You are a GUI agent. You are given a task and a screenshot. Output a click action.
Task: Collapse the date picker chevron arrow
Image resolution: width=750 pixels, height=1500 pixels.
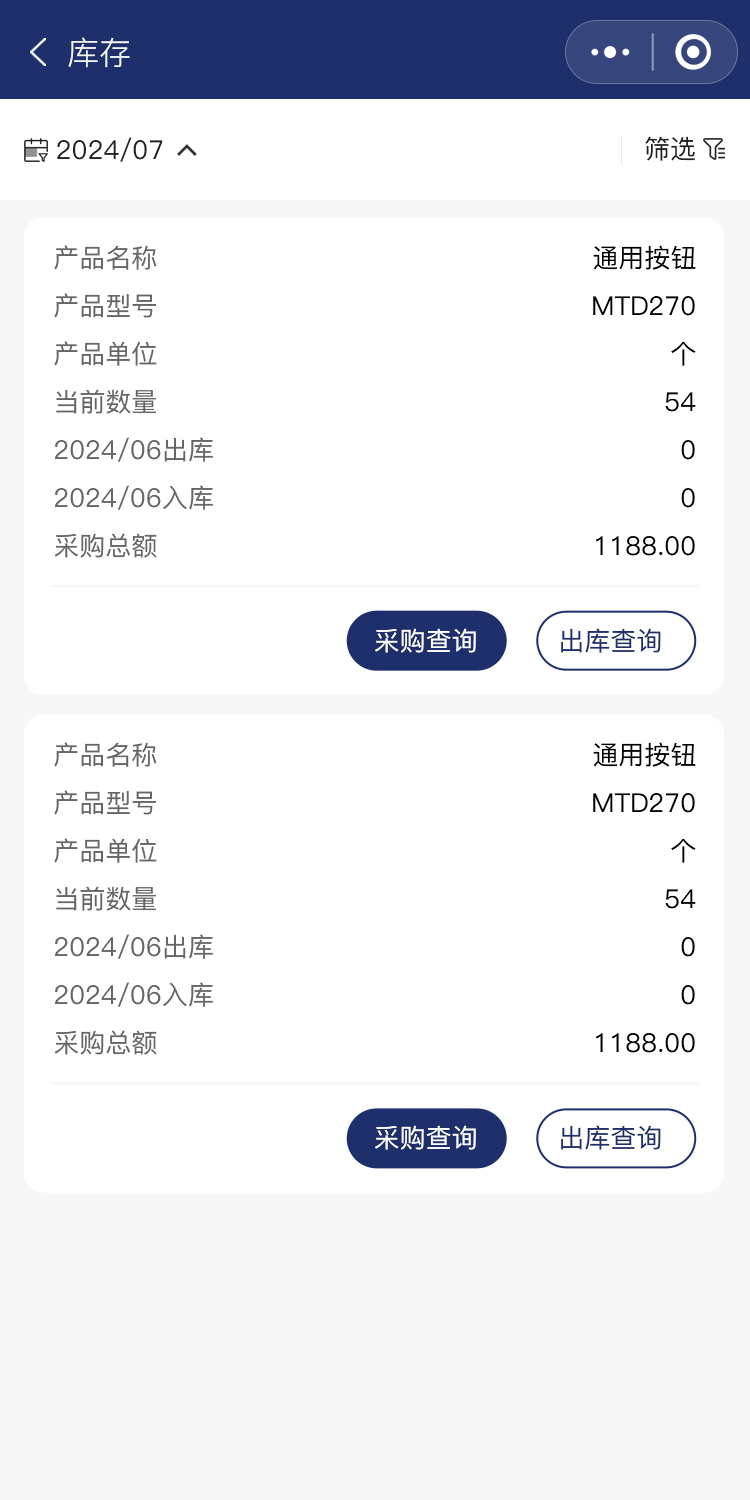point(187,150)
